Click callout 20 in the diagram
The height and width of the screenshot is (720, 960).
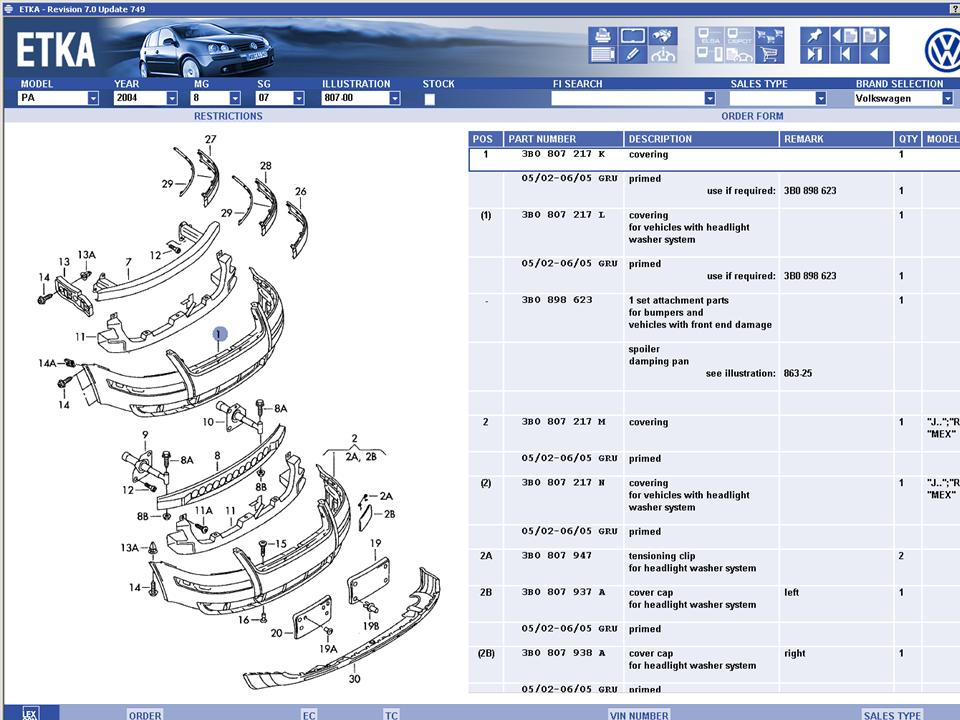[277, 633]
